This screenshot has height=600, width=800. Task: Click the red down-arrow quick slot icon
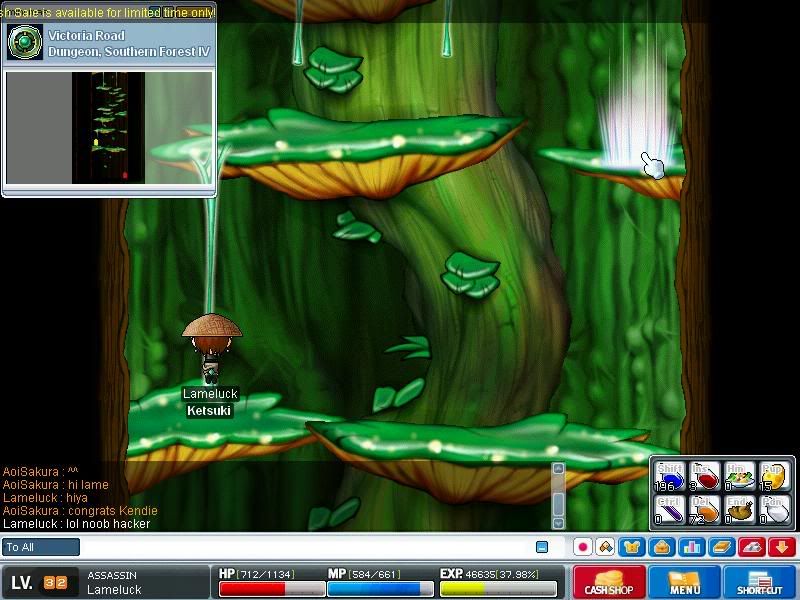coord(782,547)
